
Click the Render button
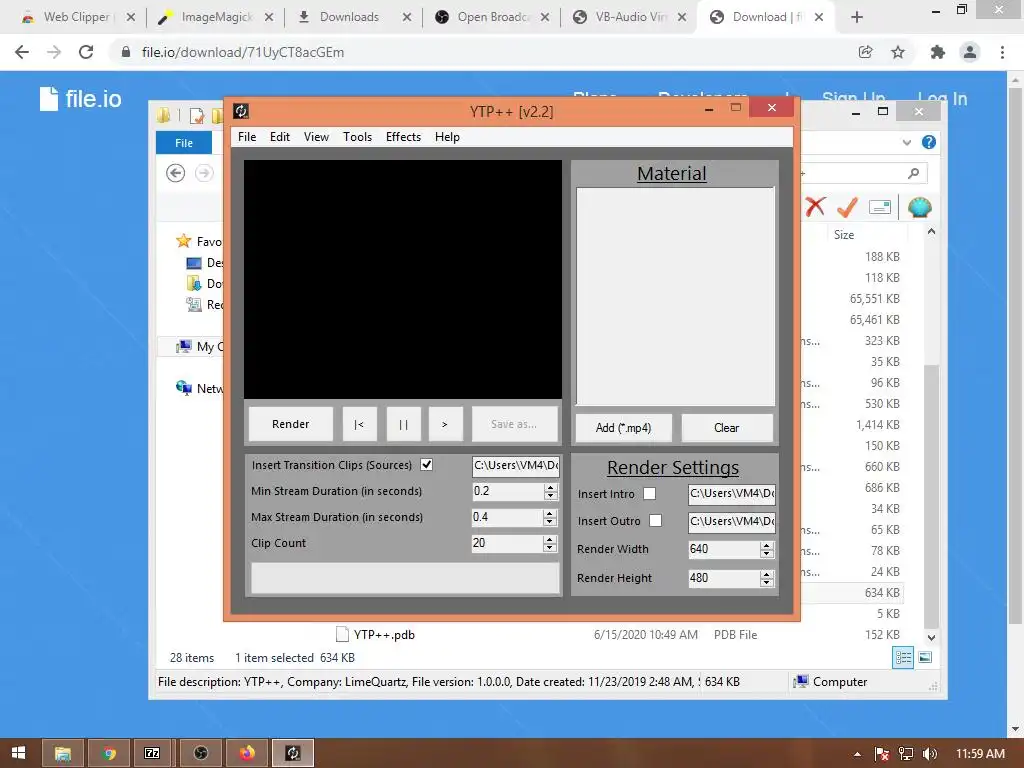click(291, 424)
